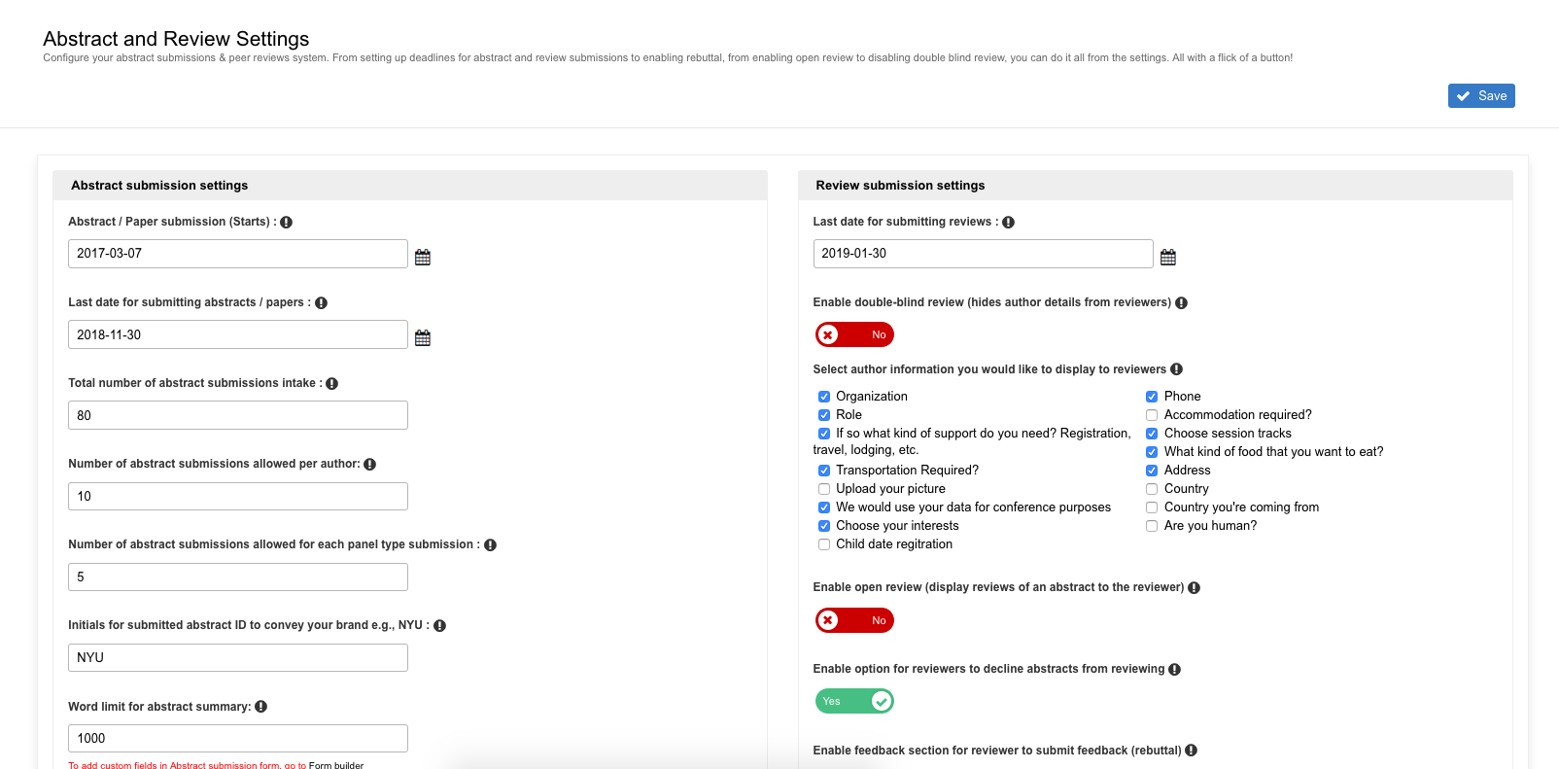Open calendar for abstract submission start date
Viewport: 1559px width, 769px height.
pos(422,257)
